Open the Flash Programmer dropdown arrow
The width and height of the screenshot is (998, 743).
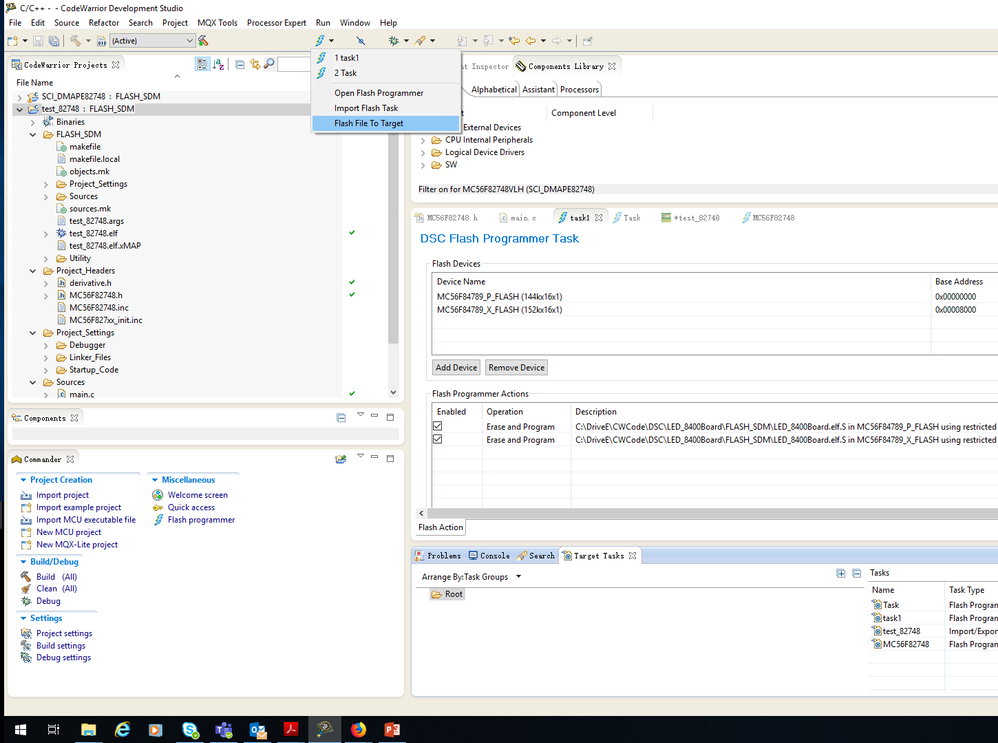pyautogui.click(x=331, y=41)
